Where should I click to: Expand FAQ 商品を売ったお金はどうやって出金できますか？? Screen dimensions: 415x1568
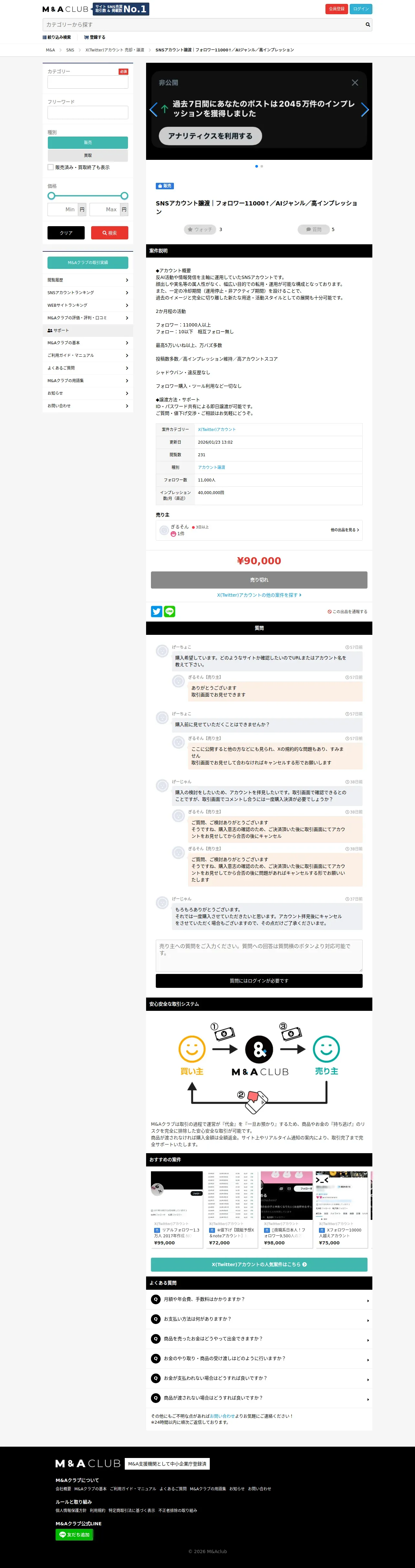pyautogui.click(x=259, y=1339)
